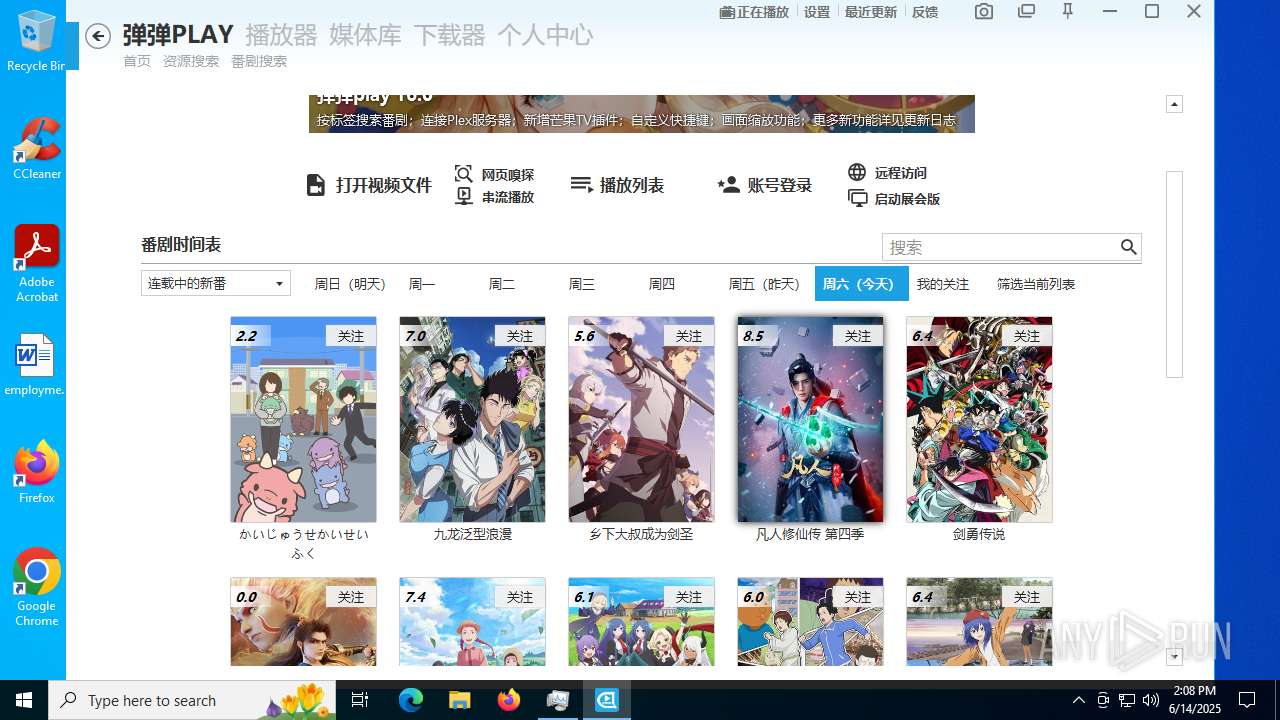Click the 远程访问 globe icon
Screen dimensions: 1280x720
[857, 172]
